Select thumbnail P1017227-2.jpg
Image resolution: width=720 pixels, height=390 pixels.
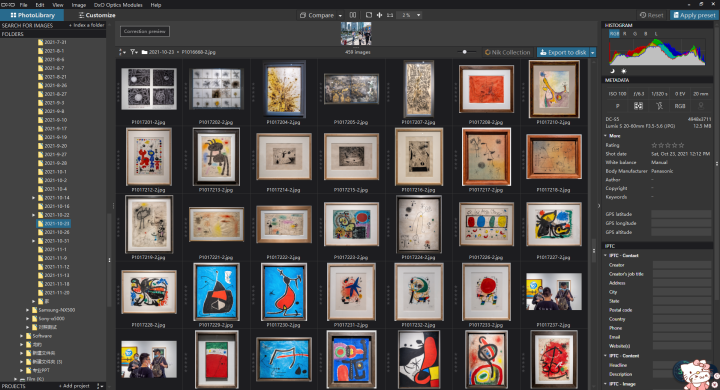coord(554,224)
